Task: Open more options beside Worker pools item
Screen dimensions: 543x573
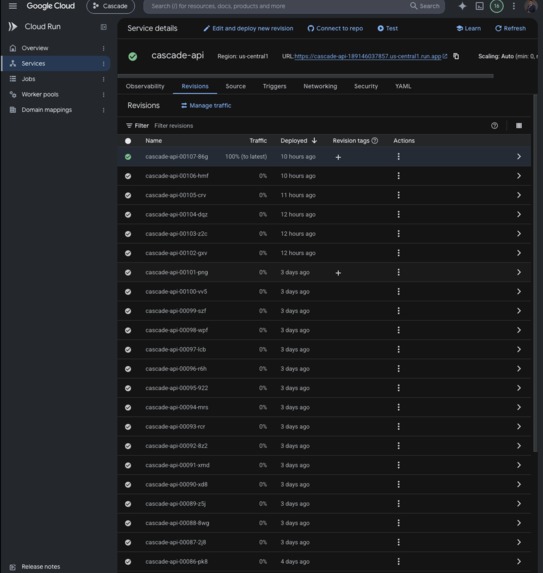Action: point(103,95)
